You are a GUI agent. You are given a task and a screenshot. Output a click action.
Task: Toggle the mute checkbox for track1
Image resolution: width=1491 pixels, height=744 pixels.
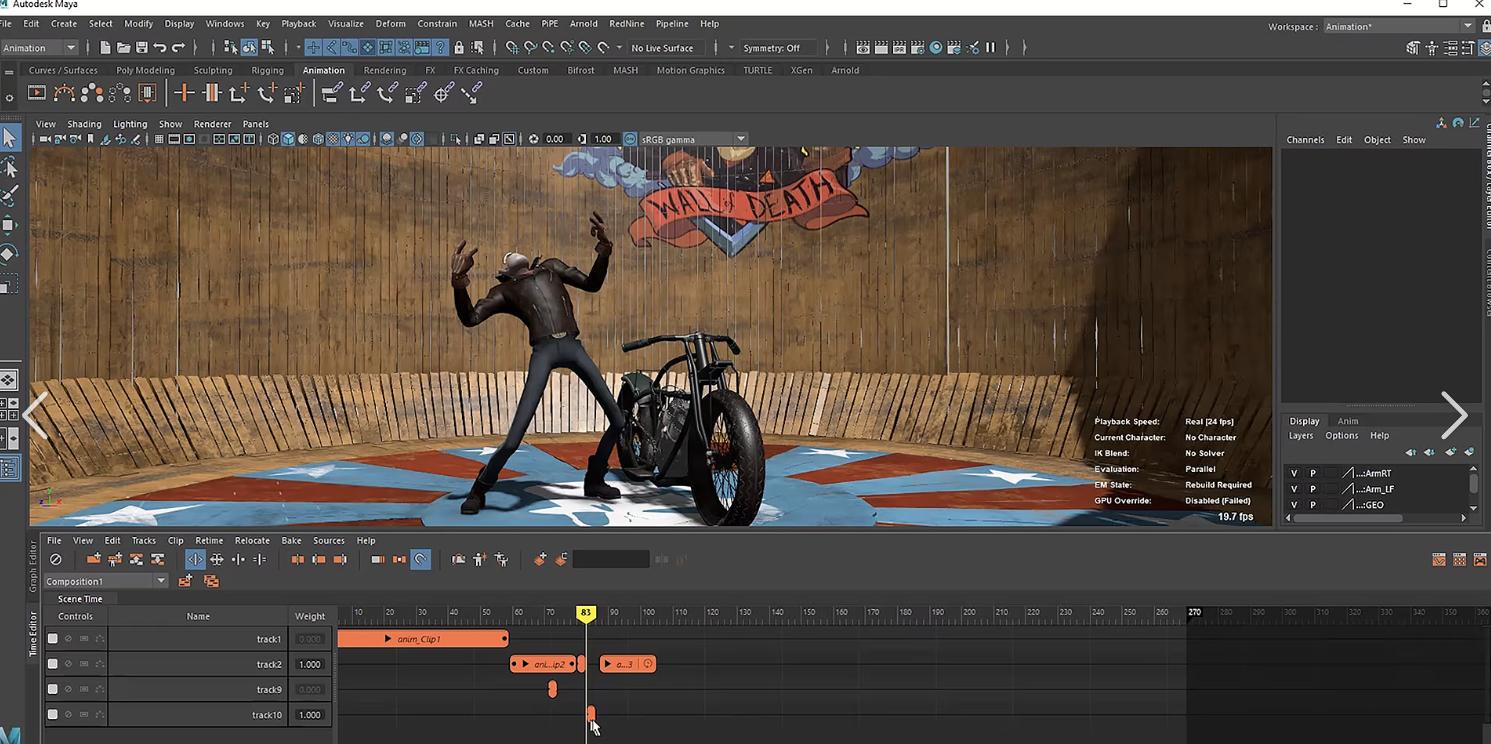point(53,639)
